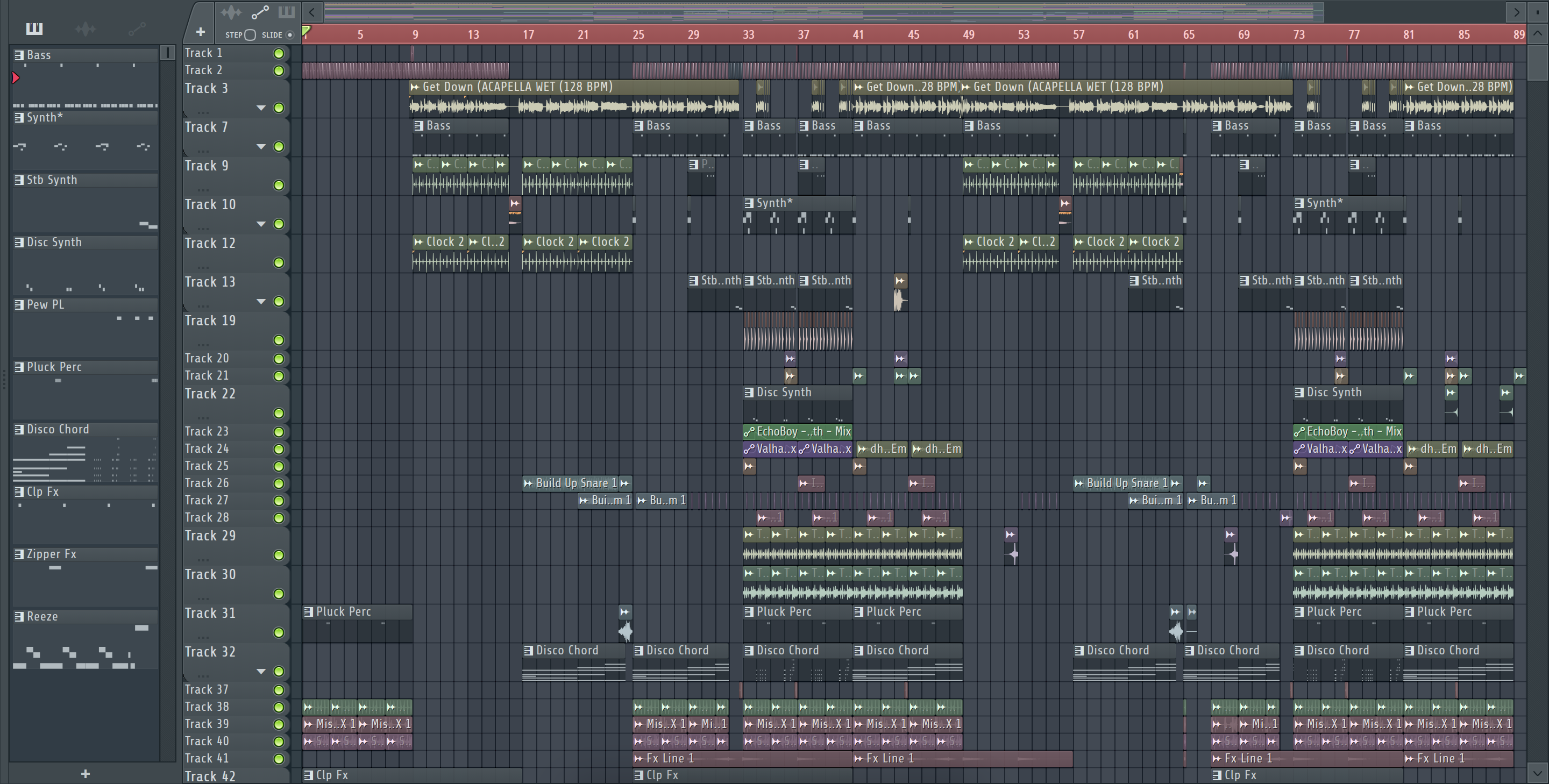Mute Track 38 using green LED
The height and width of the screenshot is (784, 1549).
coord(279,707)
